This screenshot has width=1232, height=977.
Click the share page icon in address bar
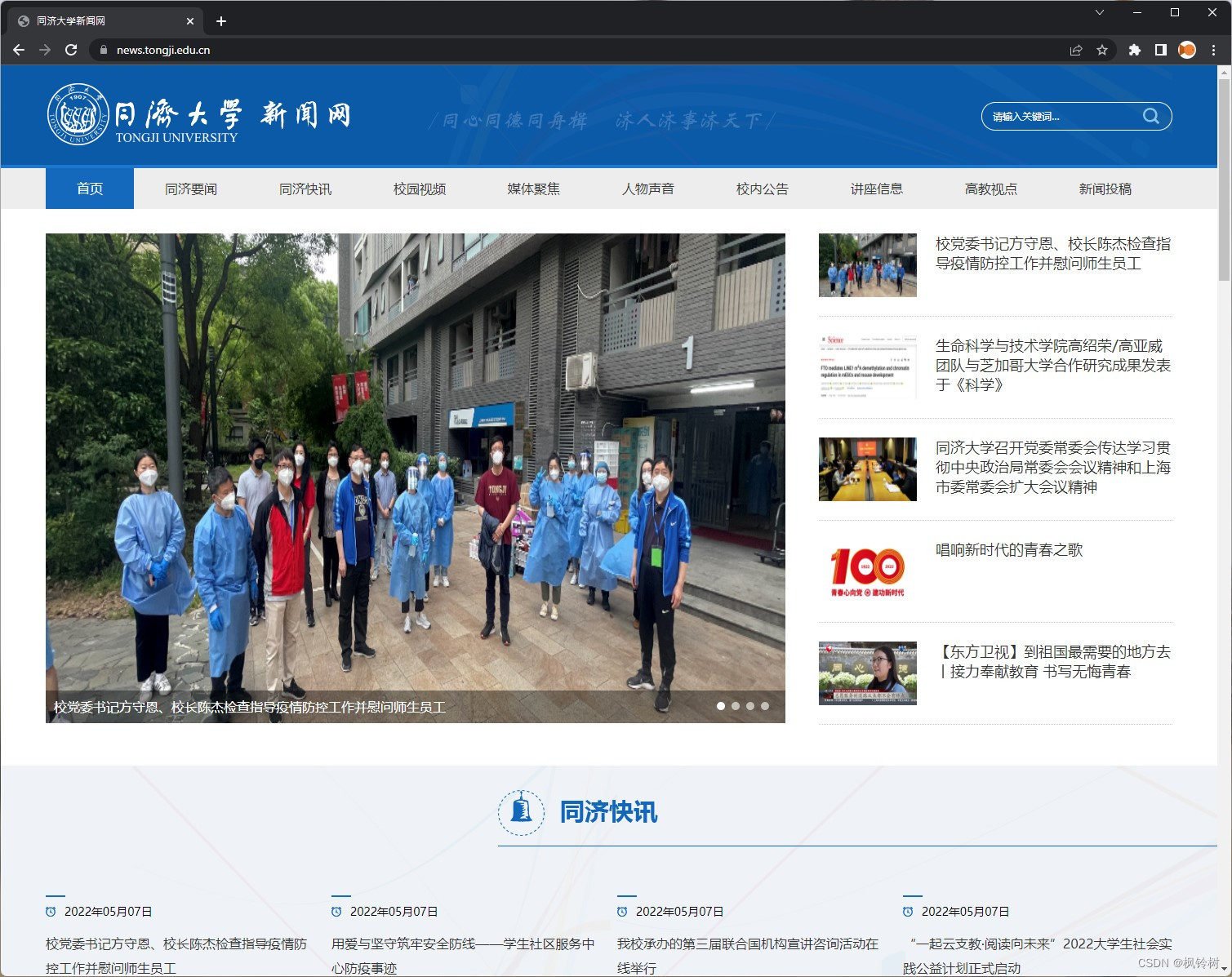1076,50
